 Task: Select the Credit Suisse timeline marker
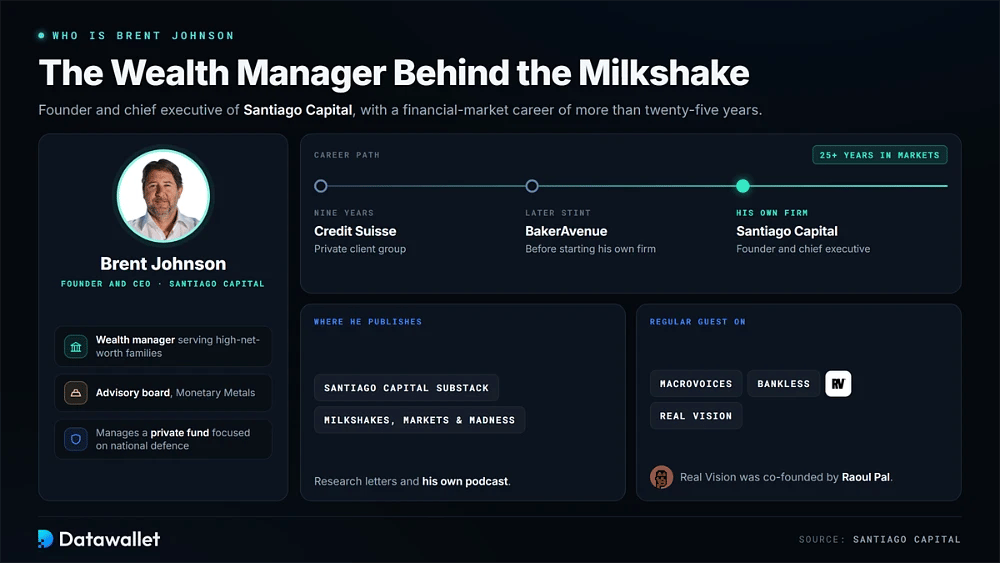(x=321, y=186)
